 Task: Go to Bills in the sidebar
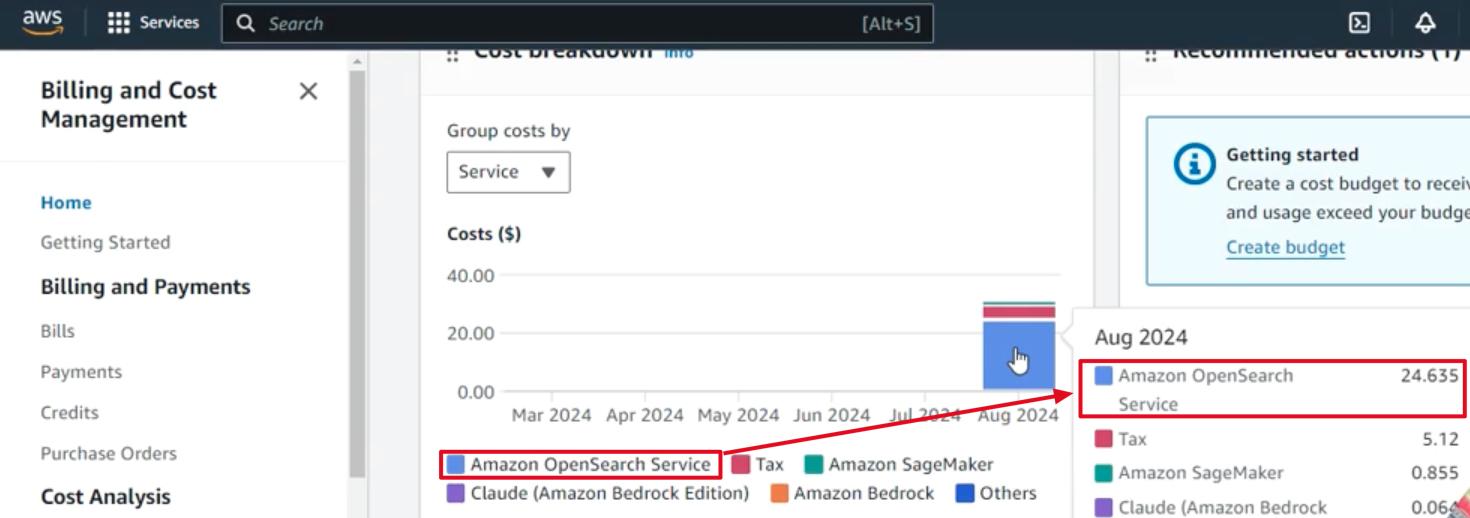point(58,331)
